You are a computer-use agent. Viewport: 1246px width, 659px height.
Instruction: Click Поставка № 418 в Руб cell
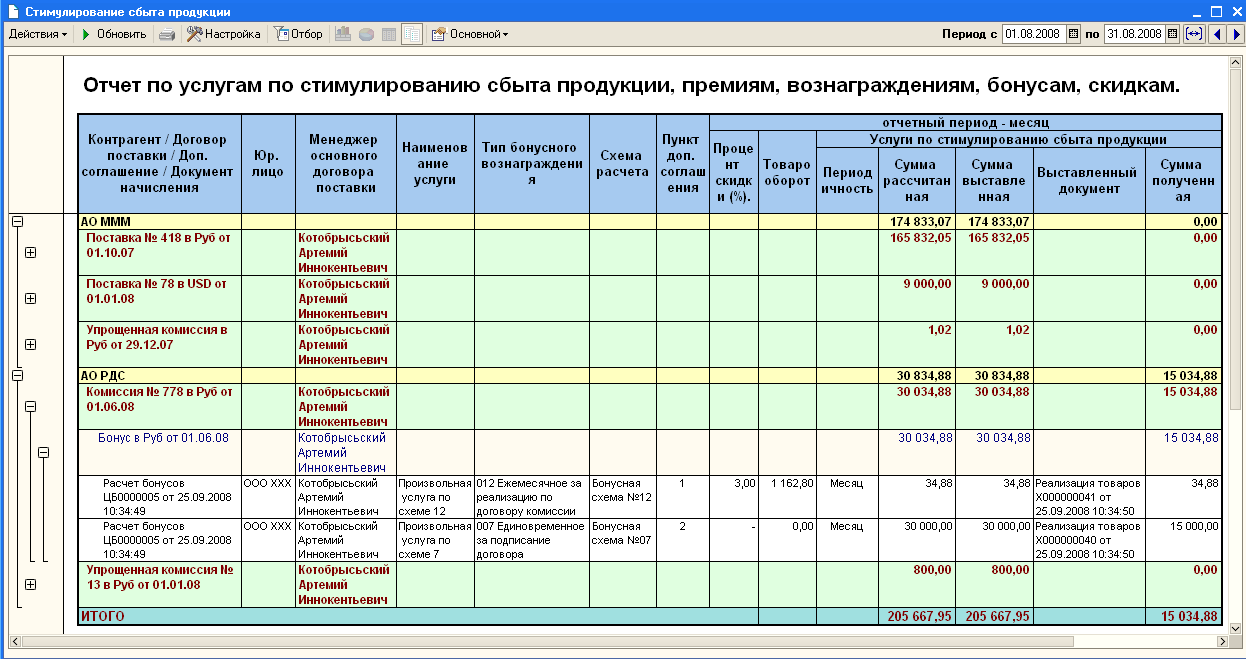point(159,253)
